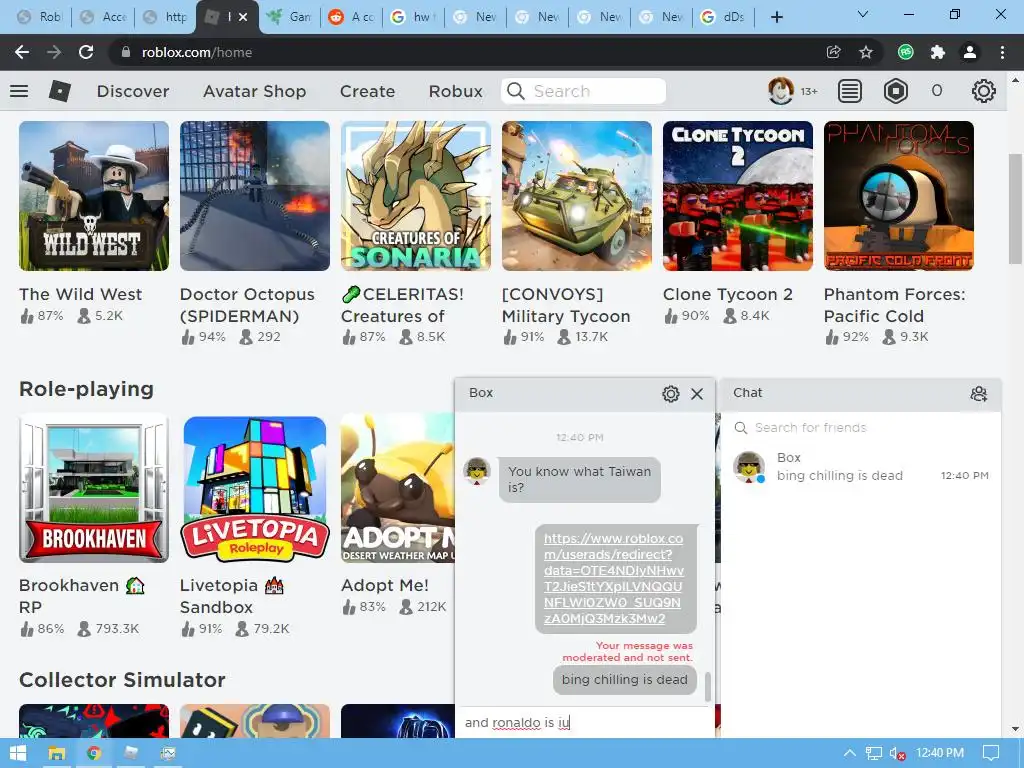Image resolution: width=1024 pixels, height=768 pixels.
Task: Open Chrome from the taskbar
Action: [x=93, y=754]
